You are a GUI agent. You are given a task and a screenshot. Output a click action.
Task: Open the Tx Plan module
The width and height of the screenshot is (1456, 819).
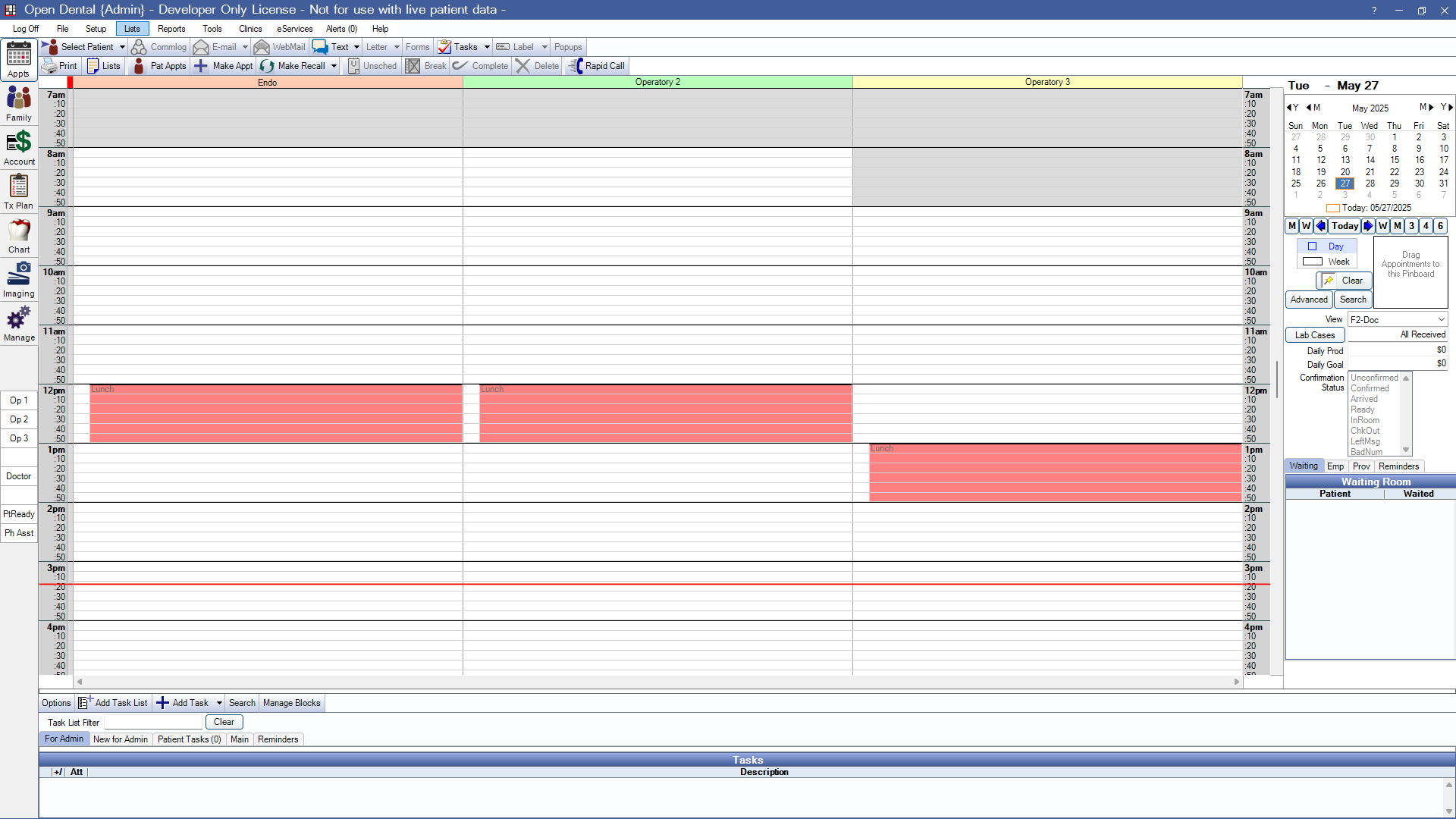click(19, 187)
